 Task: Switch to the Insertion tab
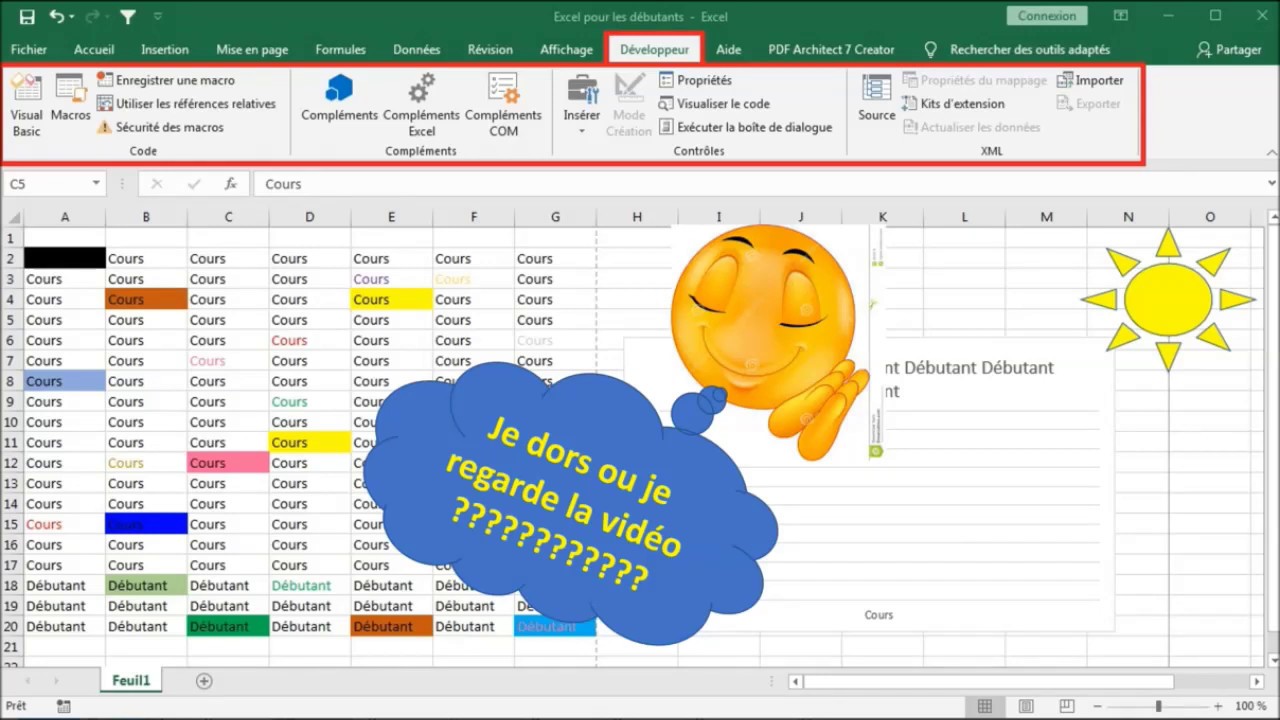point(165,50)
